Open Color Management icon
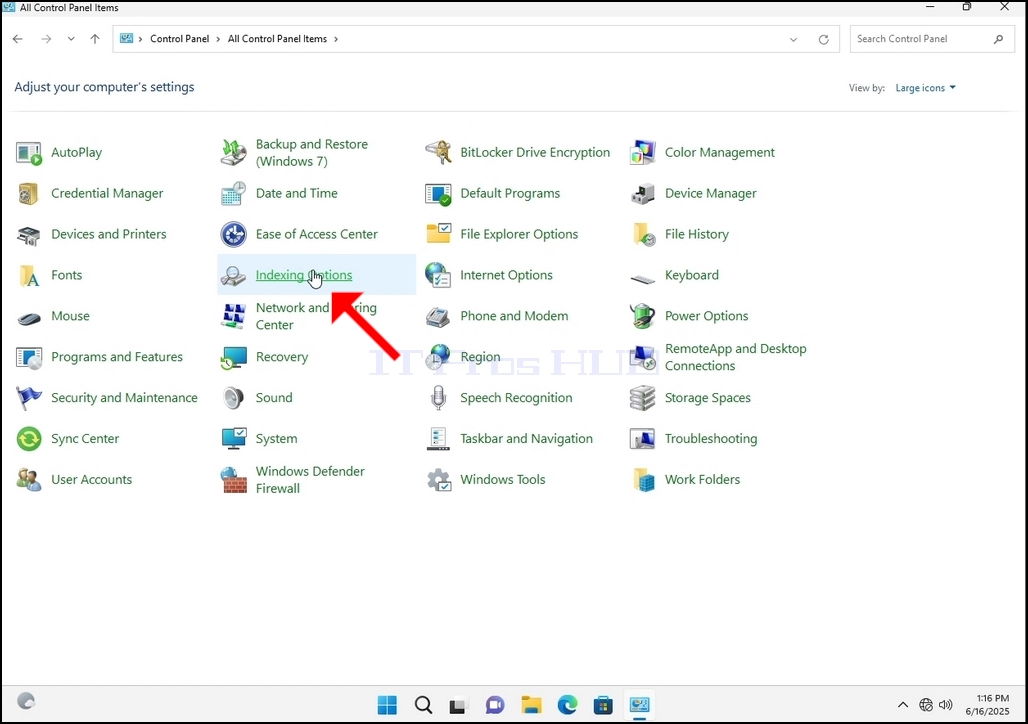 [642, 153]
